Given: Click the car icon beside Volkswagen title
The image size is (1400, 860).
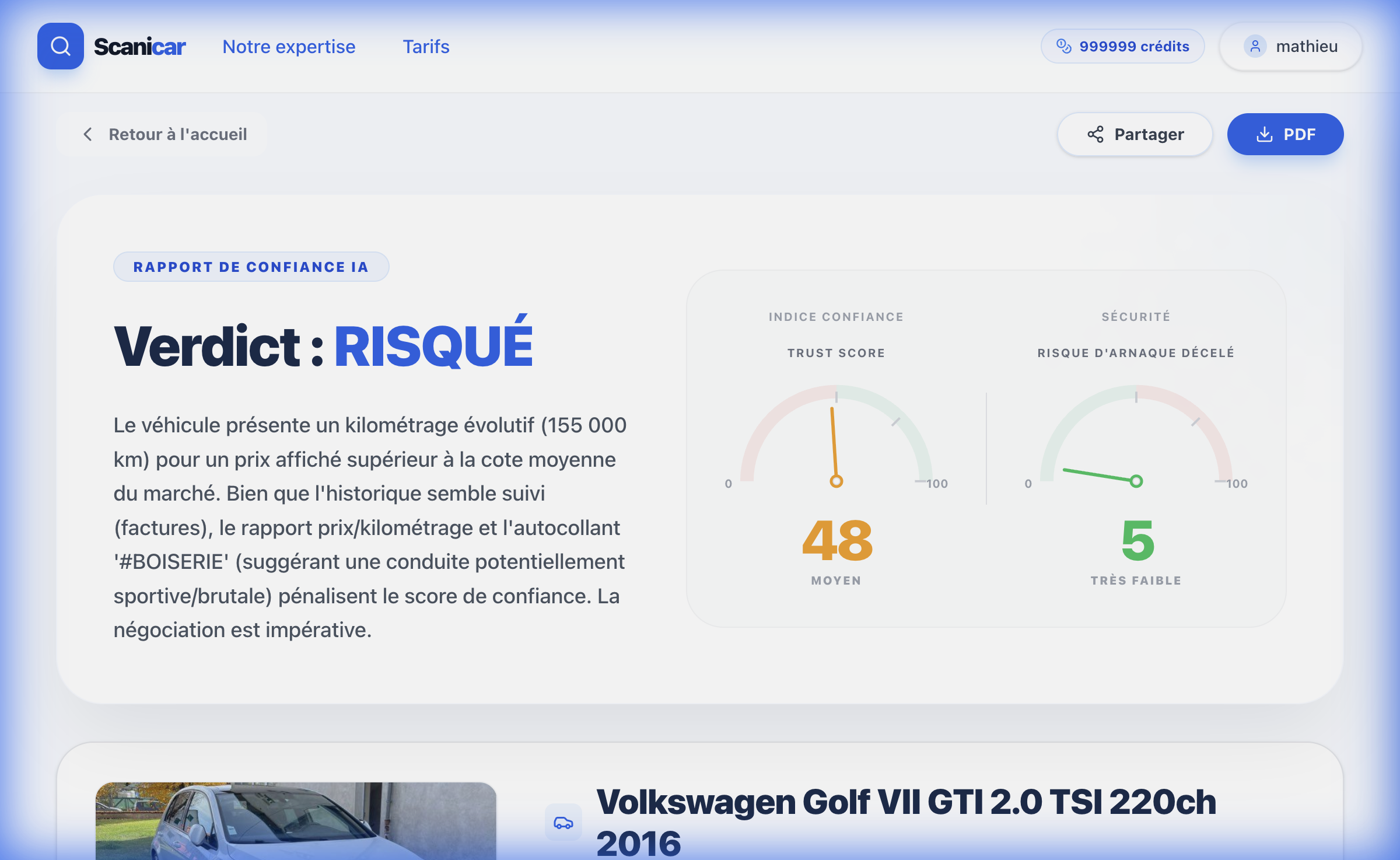Looking at the screenshot, I should click(x=563, y=823).
